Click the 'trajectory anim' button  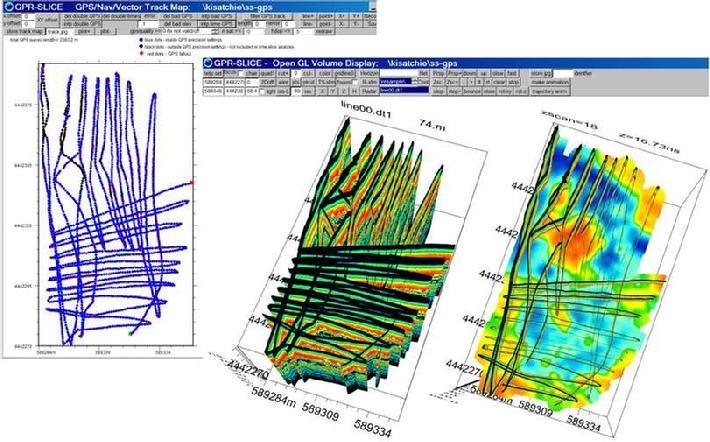click(x=550, y=91)
